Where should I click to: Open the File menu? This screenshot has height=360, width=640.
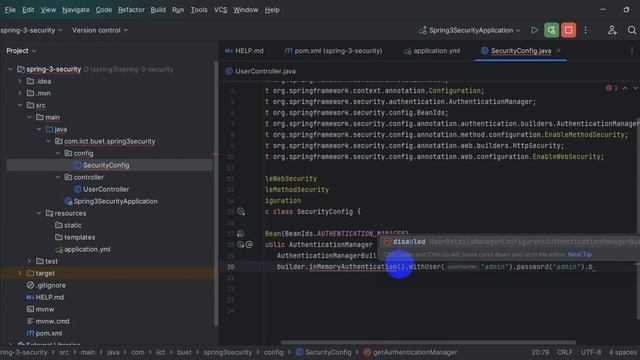coord(10,10)
